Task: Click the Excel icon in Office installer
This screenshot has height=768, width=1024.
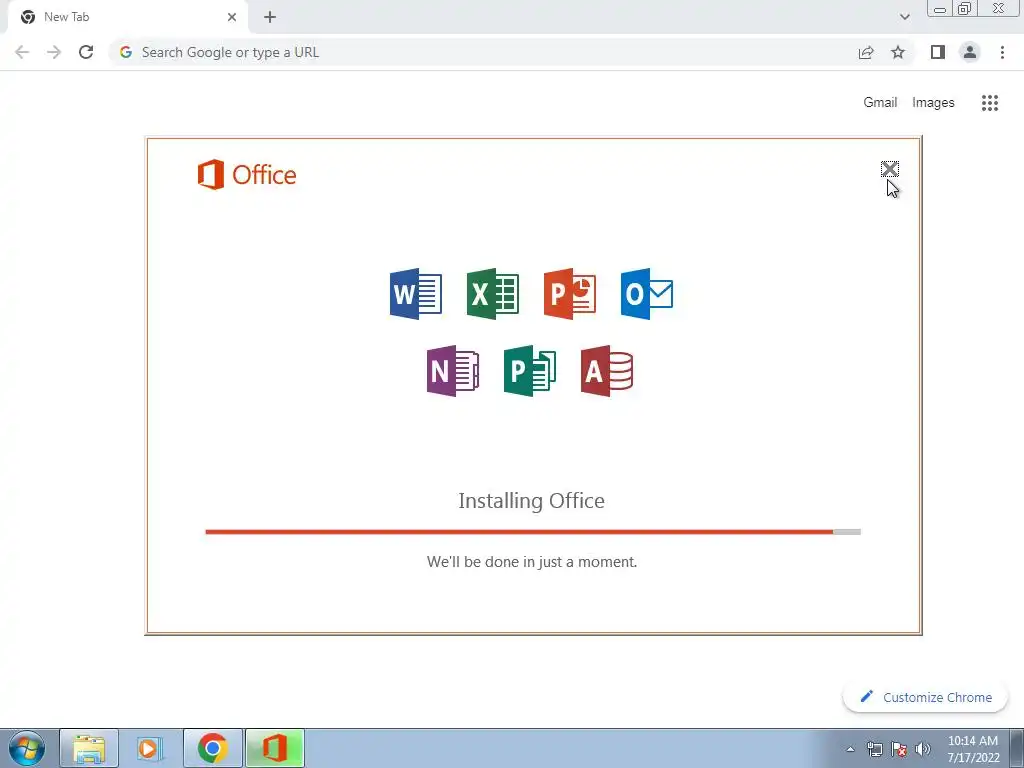Action: (493, 294)
